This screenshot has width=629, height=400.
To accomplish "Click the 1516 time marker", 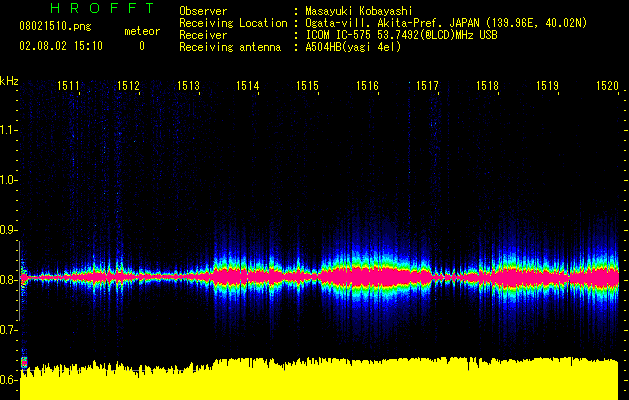I will [367, 86].
